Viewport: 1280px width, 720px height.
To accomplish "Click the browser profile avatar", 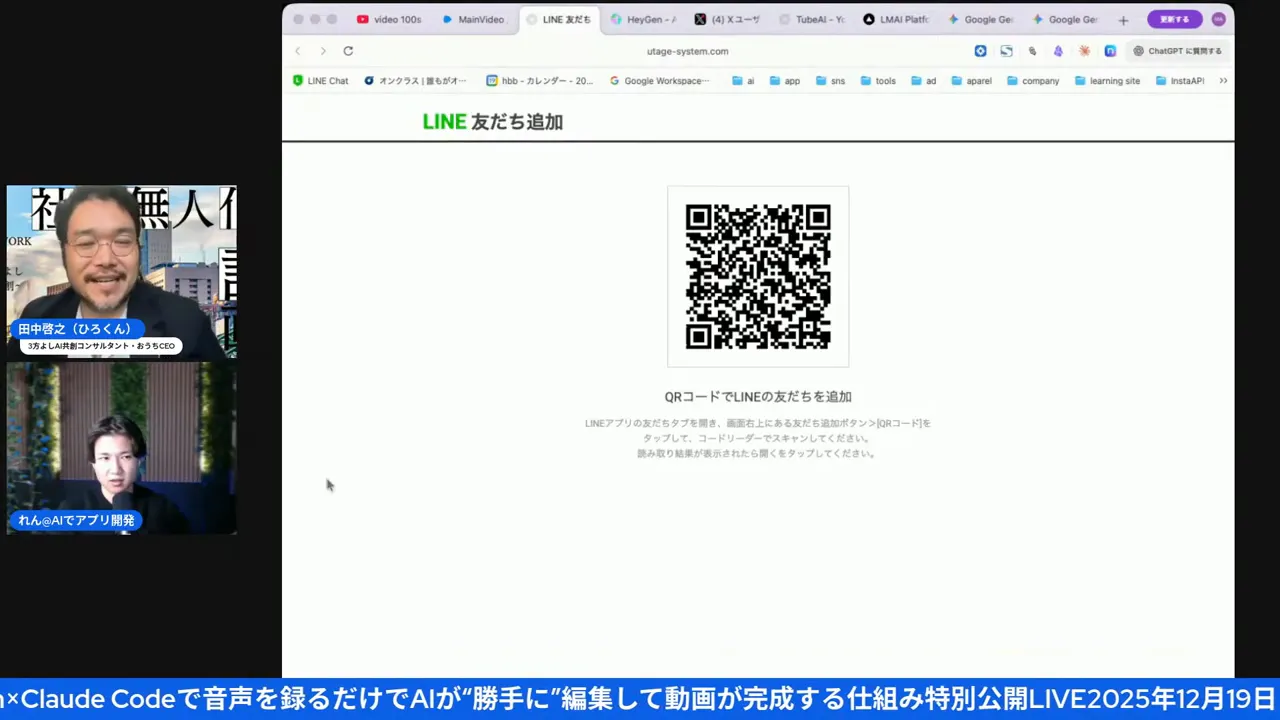I will point(1218,19).
